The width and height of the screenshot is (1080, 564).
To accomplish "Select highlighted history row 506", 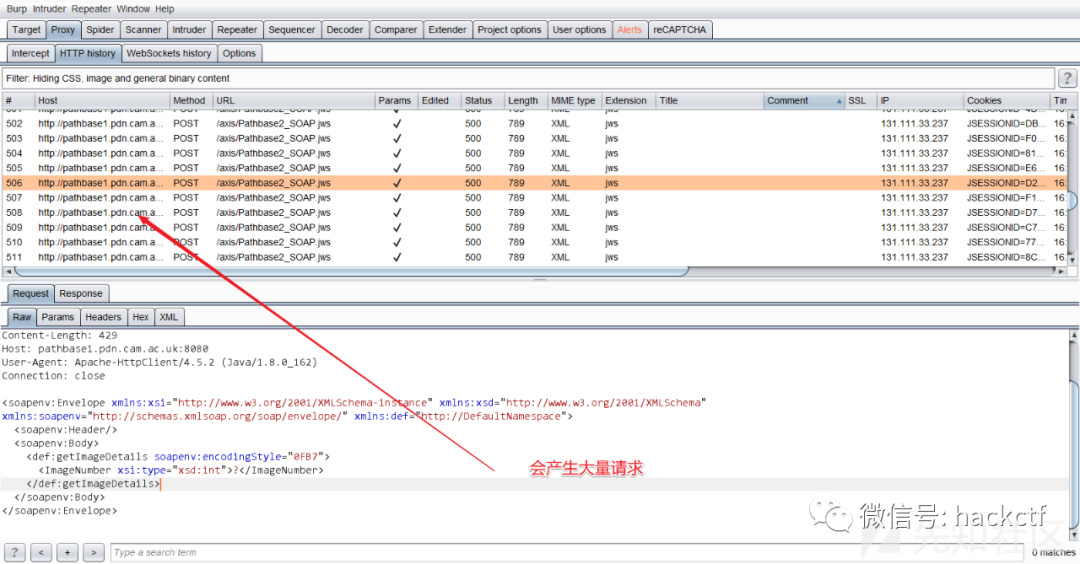I will click(534, 183).
